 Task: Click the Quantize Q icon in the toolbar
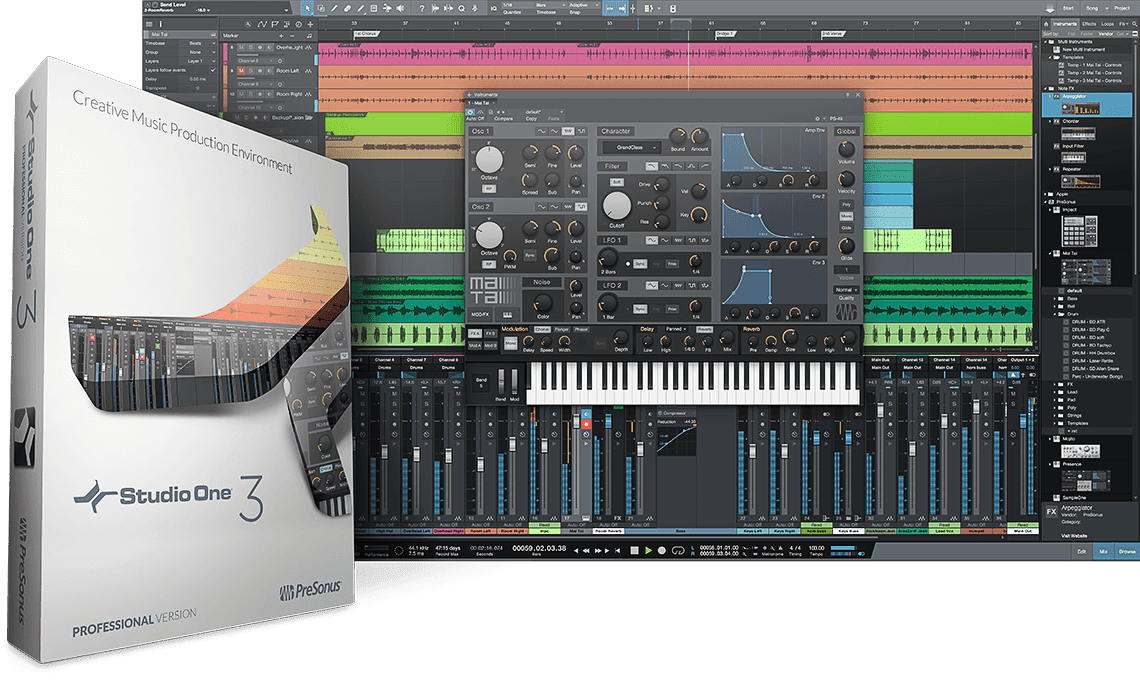(x=462, y=9)
